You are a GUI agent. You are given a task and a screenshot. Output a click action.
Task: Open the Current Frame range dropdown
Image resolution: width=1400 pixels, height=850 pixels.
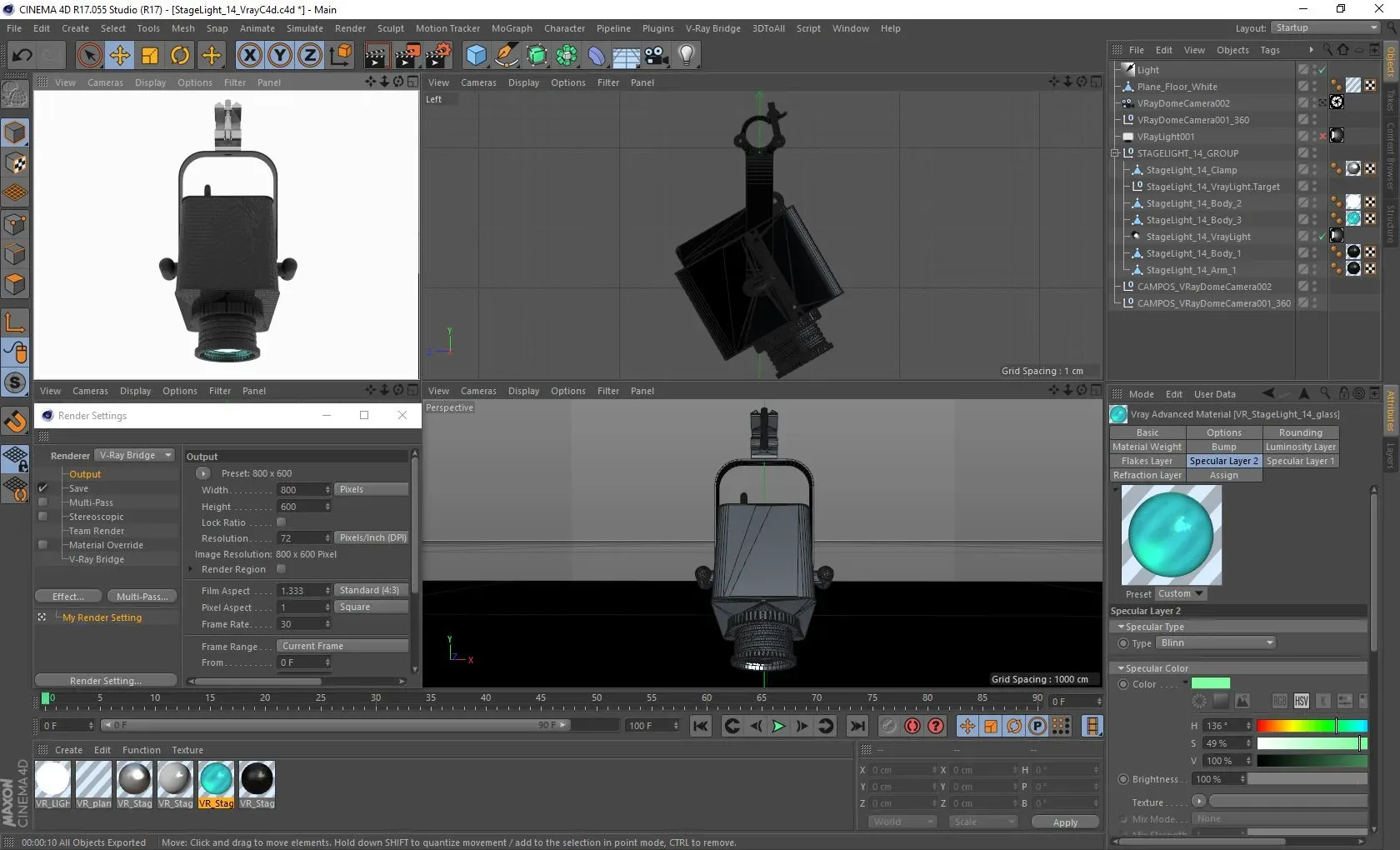[x=342, y=646]
